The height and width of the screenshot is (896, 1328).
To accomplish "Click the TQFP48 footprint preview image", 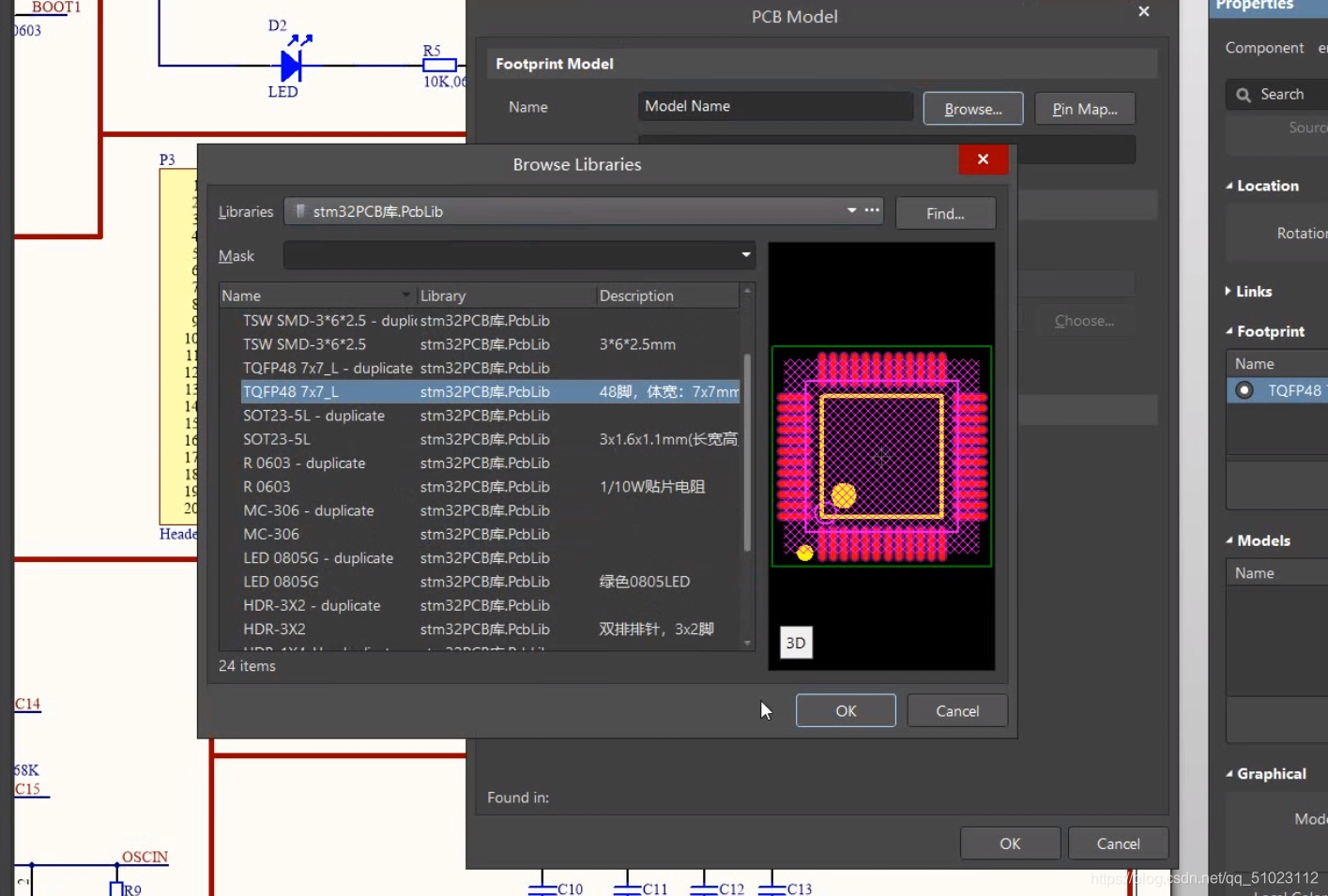I will pos(881,456).
